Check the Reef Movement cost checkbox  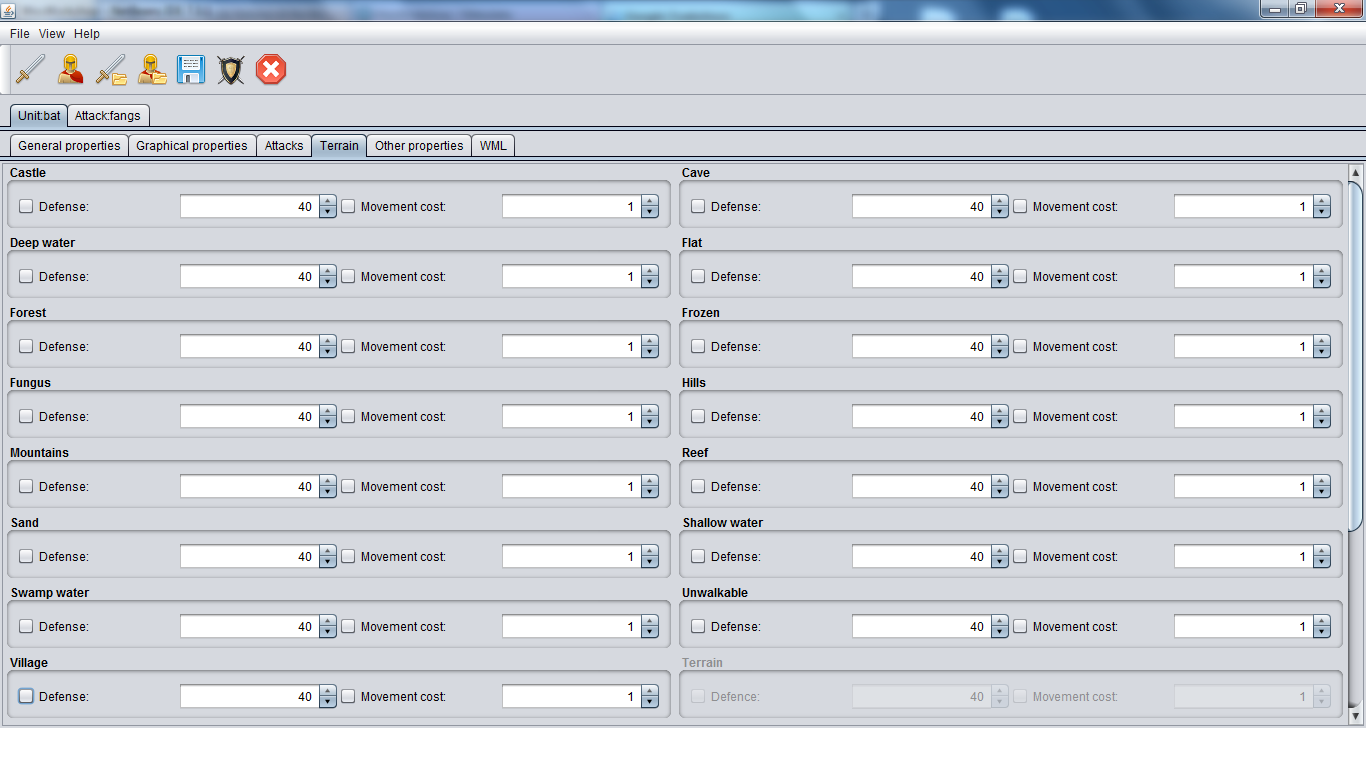(x=1020, y=487)
